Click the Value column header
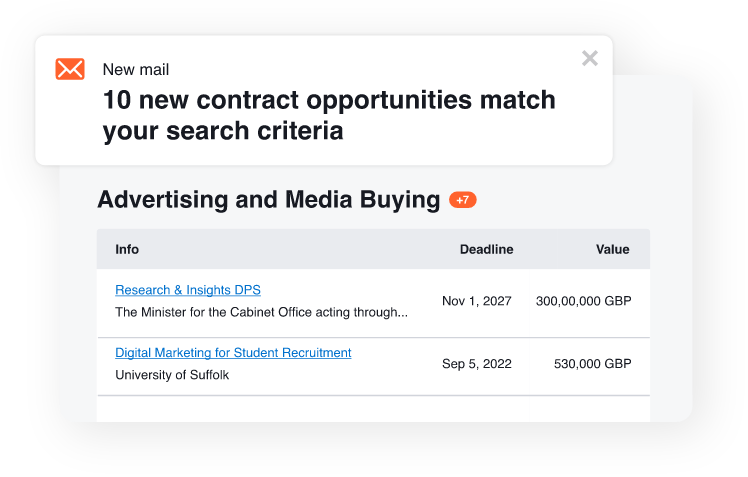Screen dimensions: 748x477 point(613,249)
